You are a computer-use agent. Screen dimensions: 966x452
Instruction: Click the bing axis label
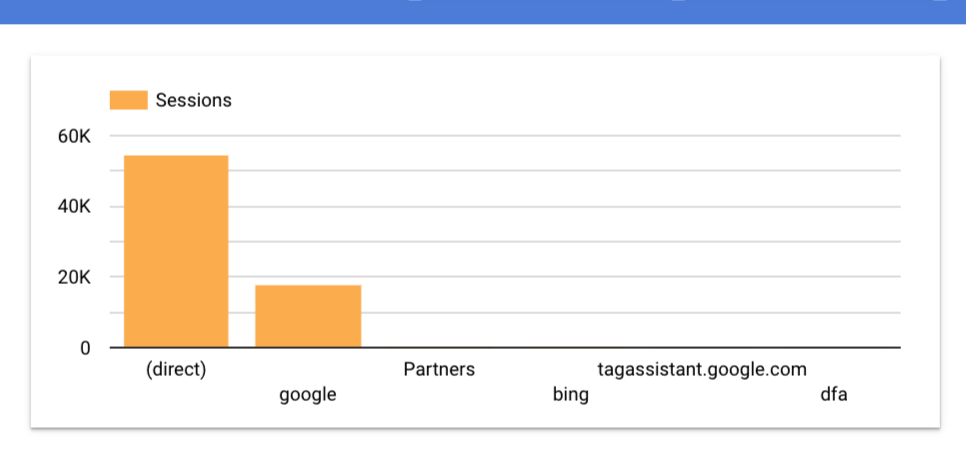point(570,394)
